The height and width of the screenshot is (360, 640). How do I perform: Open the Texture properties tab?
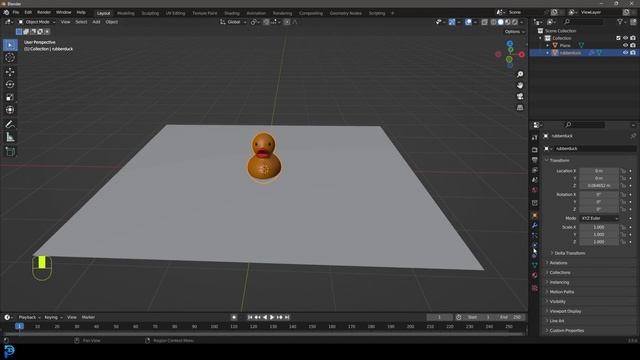coord(535,288)
